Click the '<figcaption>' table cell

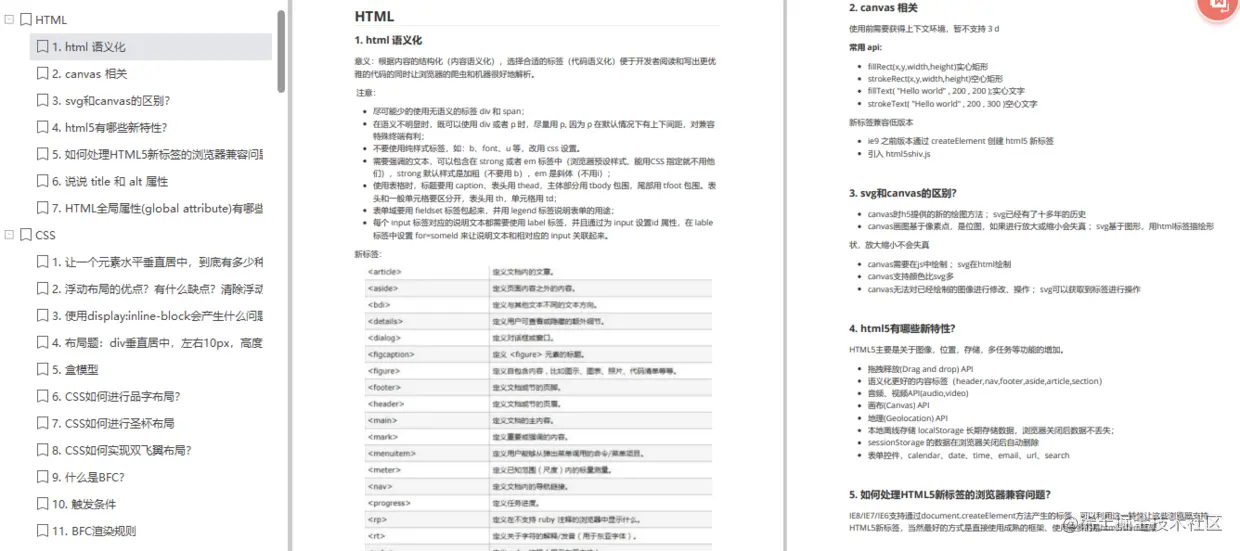[x=426, y=354]
